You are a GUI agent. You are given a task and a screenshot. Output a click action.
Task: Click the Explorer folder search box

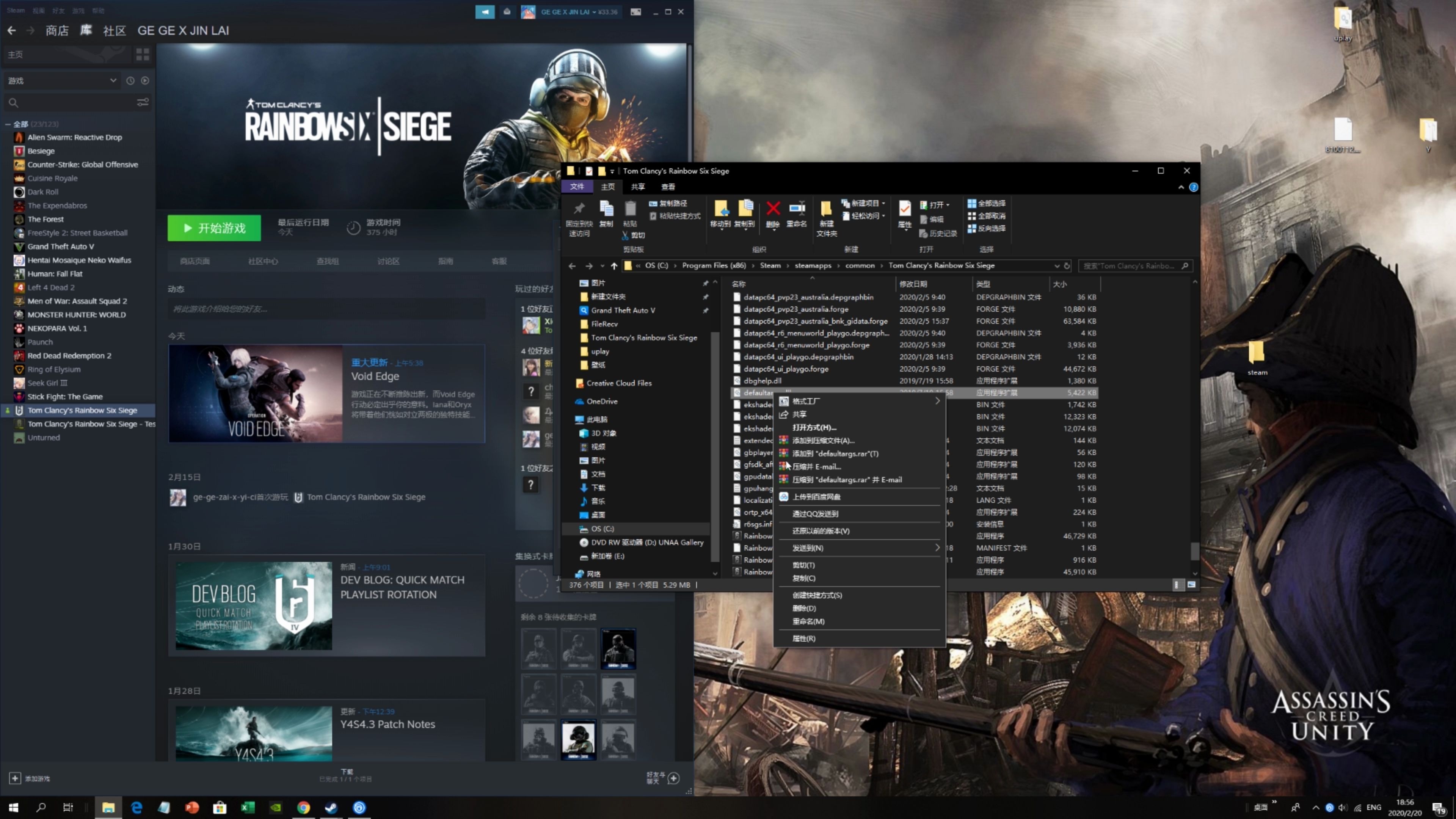1135,266
